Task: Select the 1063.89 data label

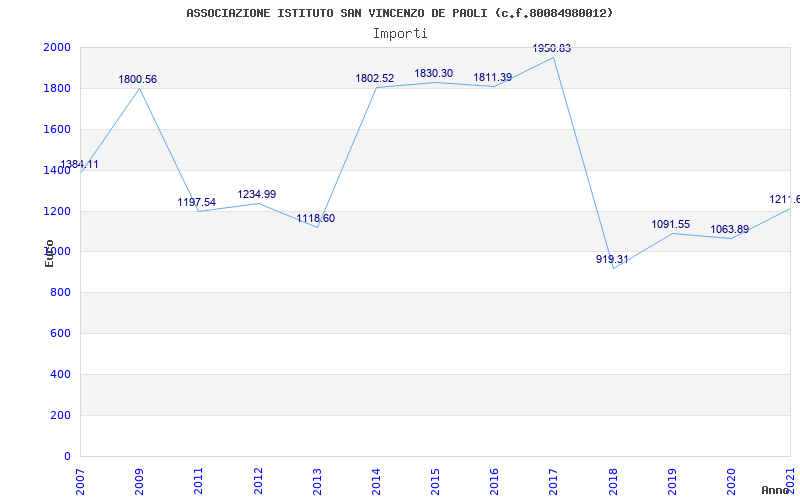Action: point(730,229)
